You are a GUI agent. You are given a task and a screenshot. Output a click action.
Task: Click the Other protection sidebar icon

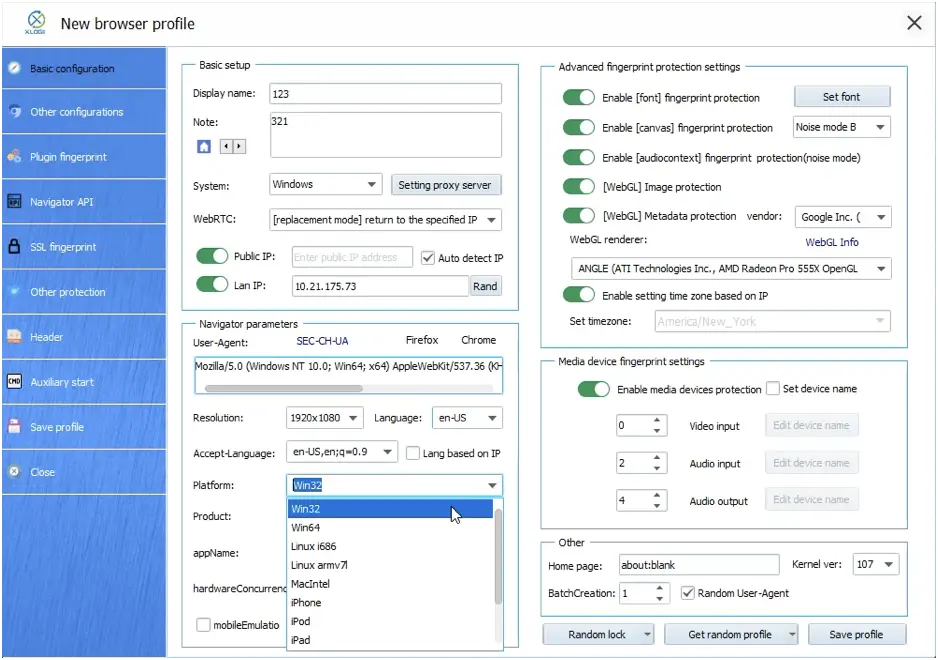coord(14,292)
